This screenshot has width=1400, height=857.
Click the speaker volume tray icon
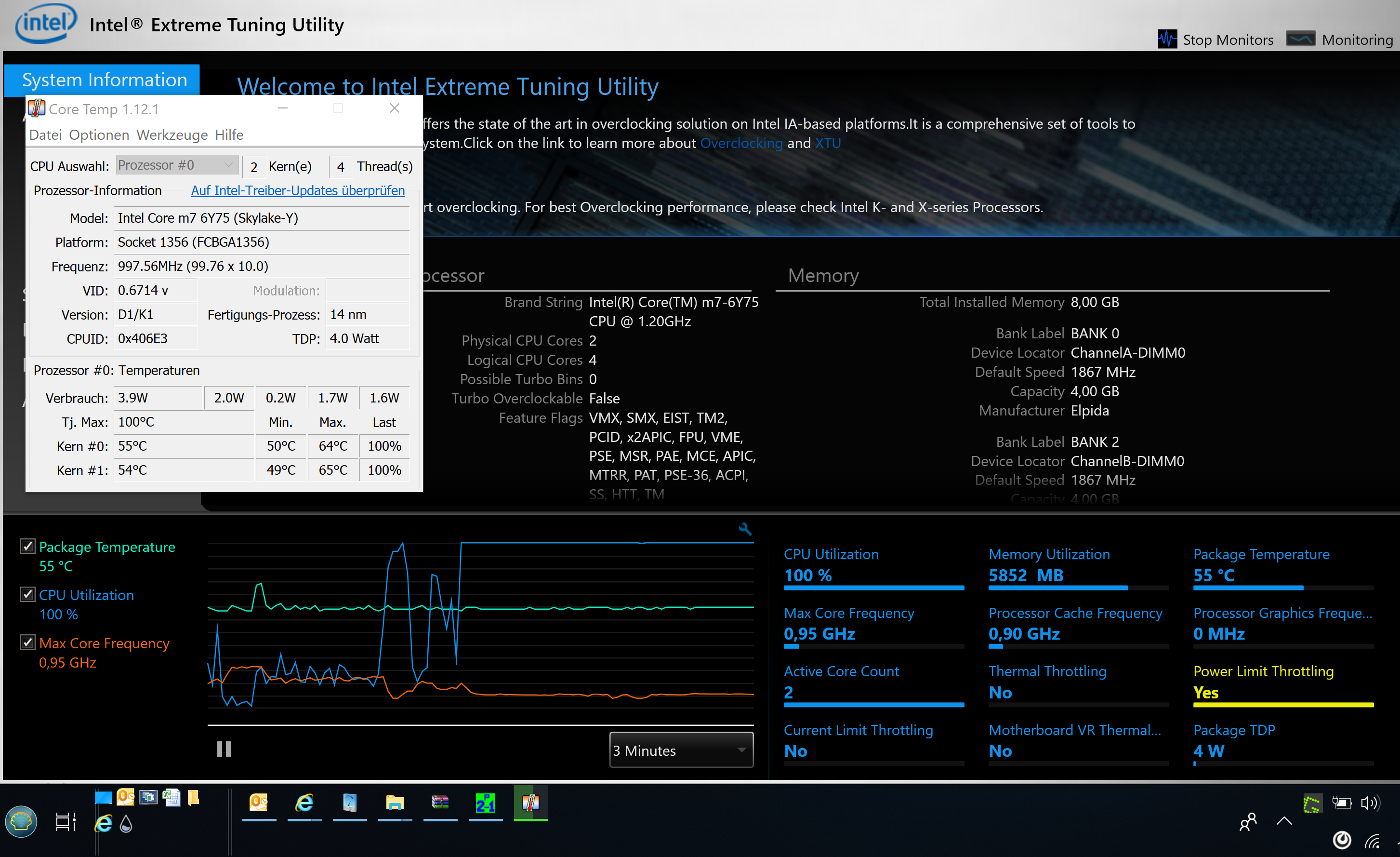pos(1369,803)
